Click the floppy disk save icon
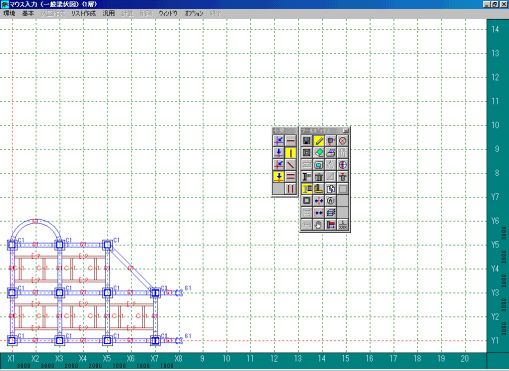Screen dimensions: 509x371 307,141
